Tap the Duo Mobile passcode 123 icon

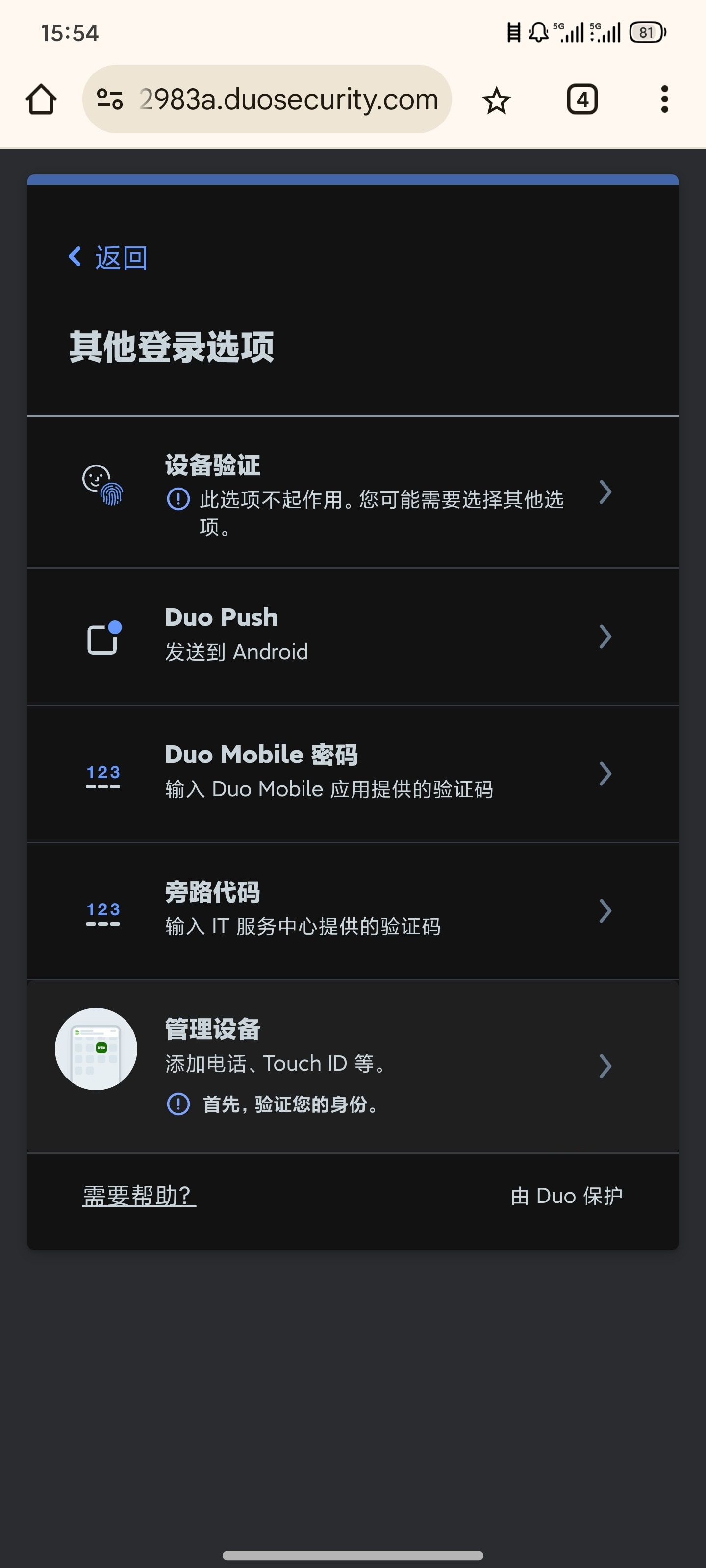click(103, 776)
